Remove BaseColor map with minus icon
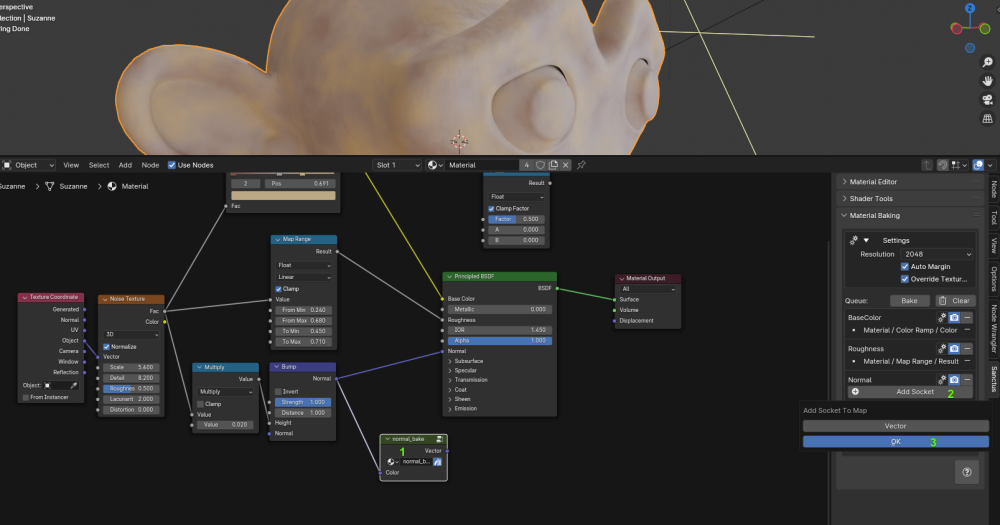This screenshot has height=525, width=1000. 967,317
